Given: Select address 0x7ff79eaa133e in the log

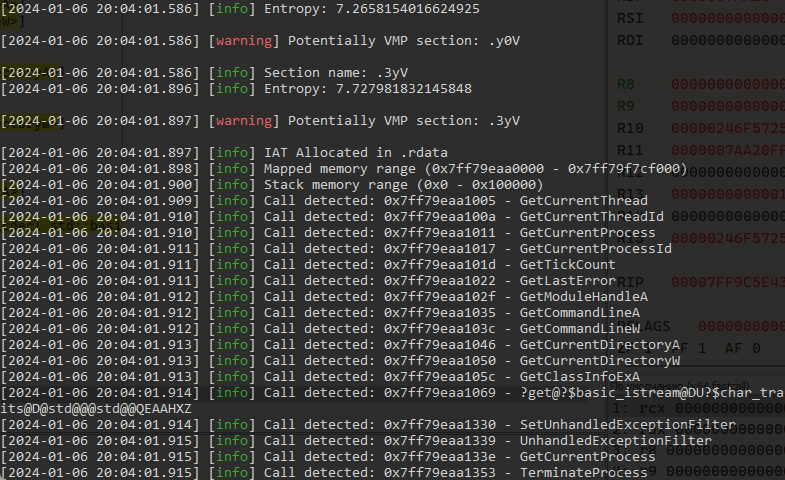Looking at the screenshot, I should [440, 457].
